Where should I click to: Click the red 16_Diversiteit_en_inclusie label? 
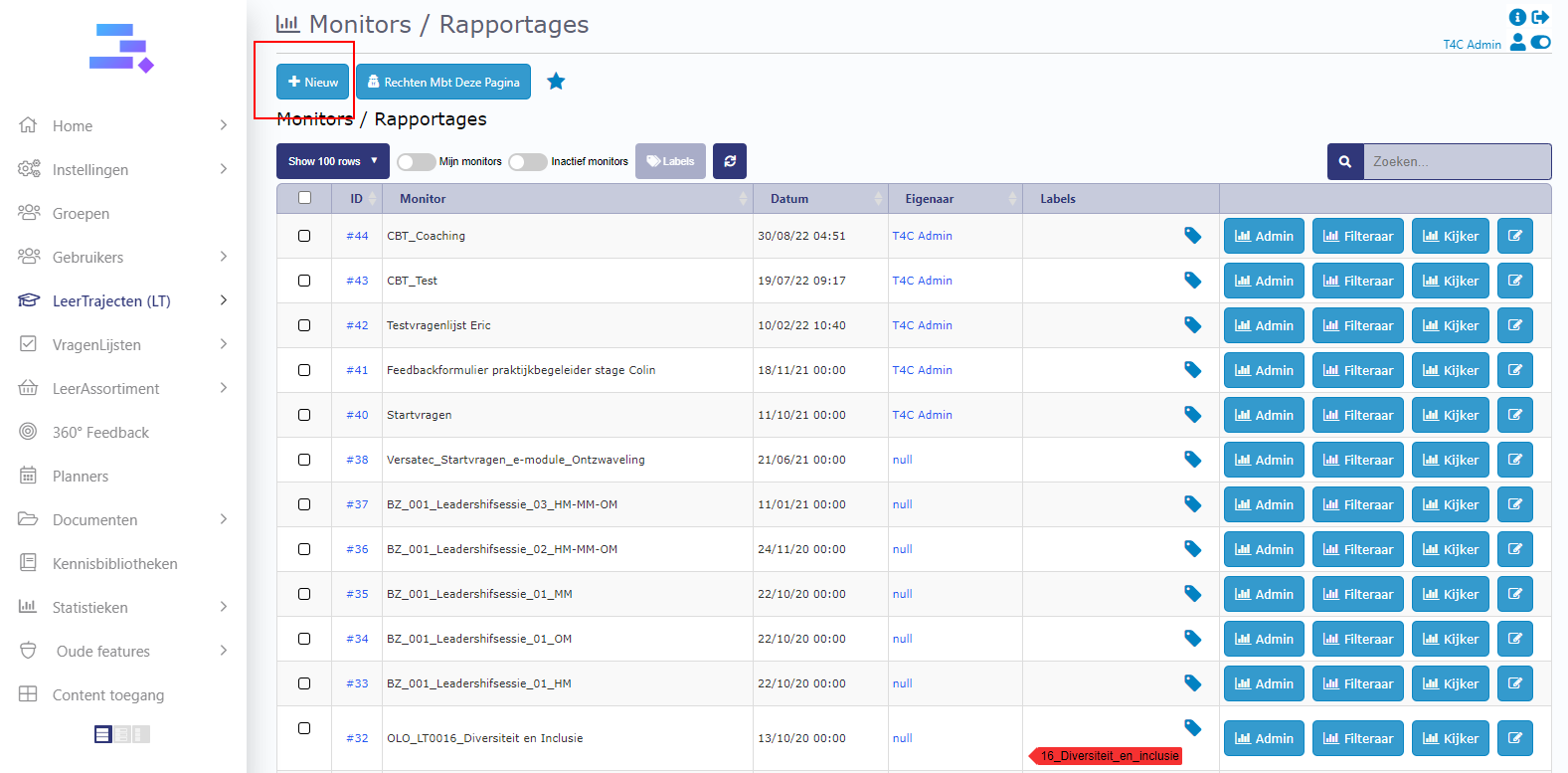[x=1108, y=756]
